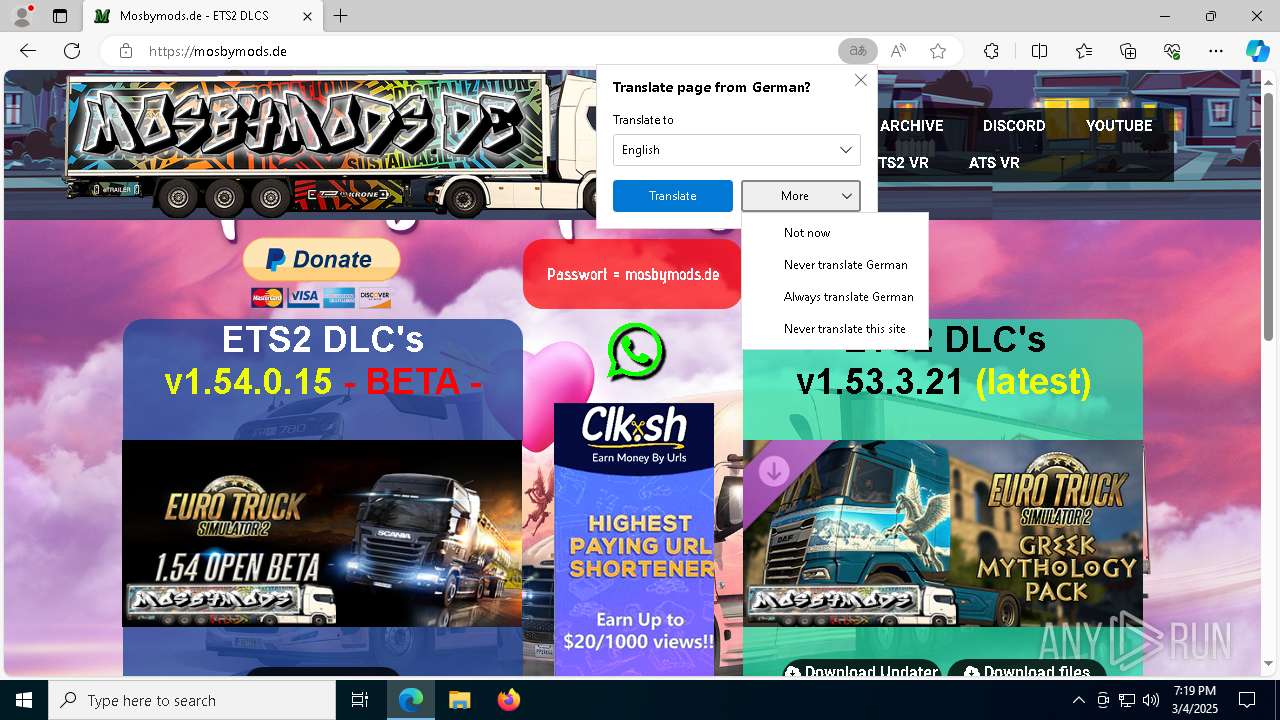Screen dimensions: 1280x720
Task: Collapse the More options dropdown
Action: coord(801,196)
